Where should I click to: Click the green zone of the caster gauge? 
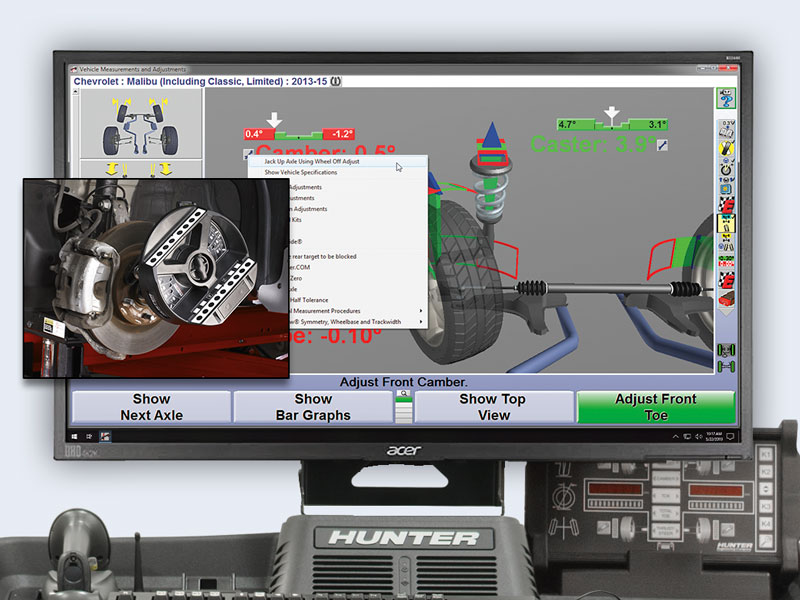click(x=612, y=124)
